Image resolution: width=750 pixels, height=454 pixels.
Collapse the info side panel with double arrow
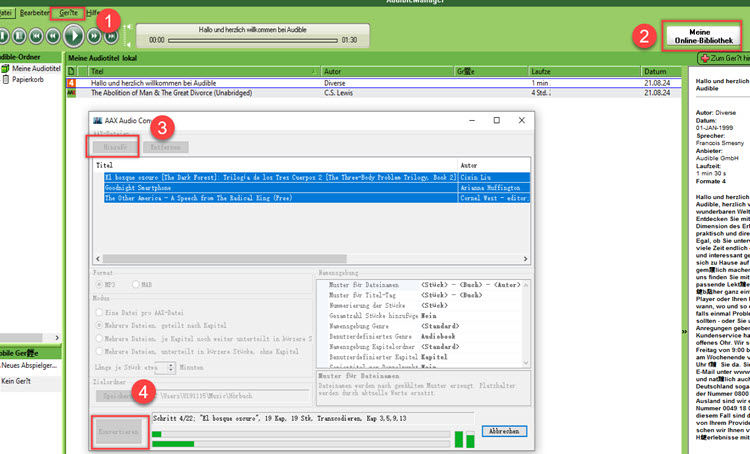(684, 331)
